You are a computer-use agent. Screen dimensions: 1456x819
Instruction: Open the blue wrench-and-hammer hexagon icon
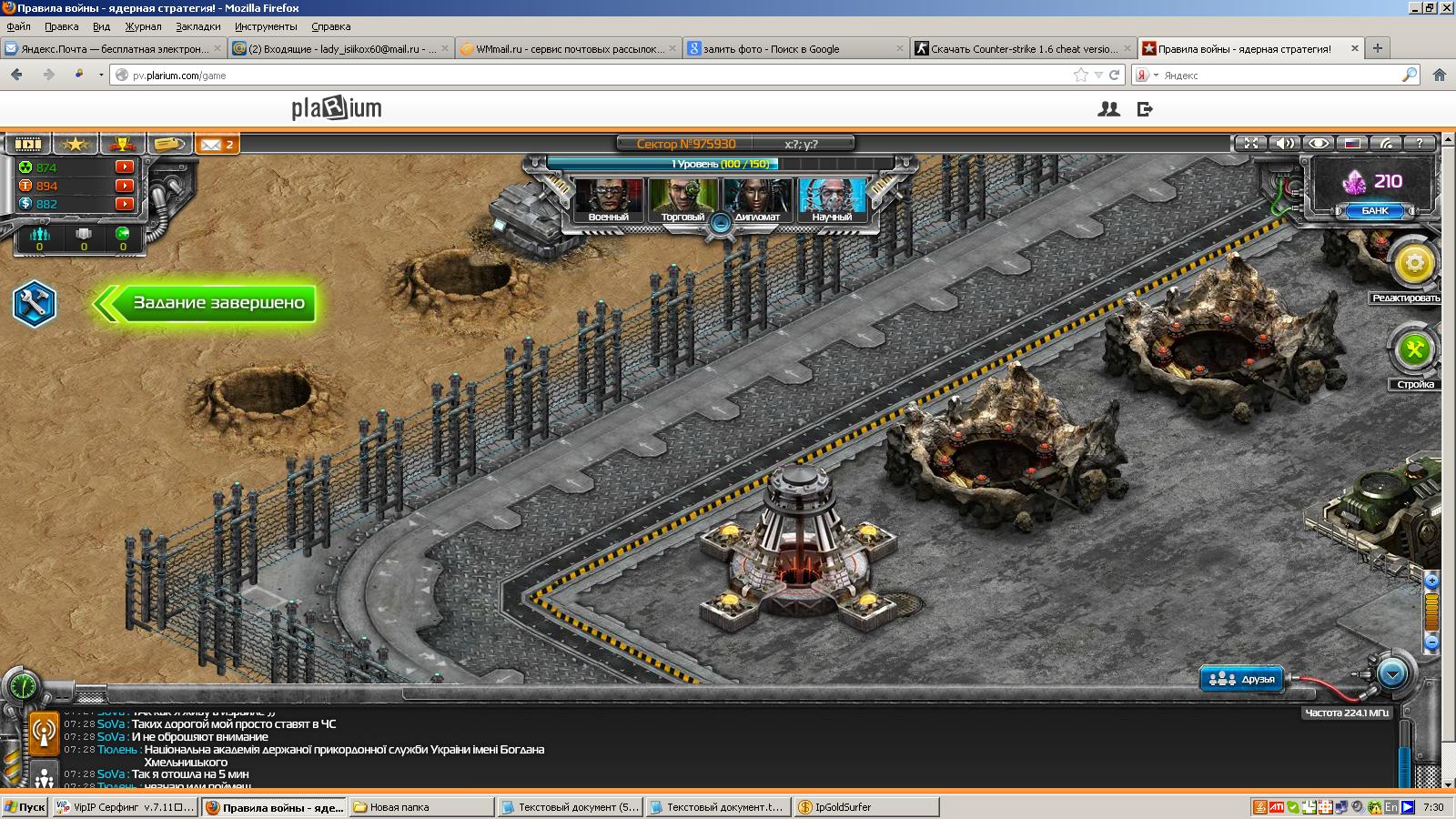pos(35,303)
